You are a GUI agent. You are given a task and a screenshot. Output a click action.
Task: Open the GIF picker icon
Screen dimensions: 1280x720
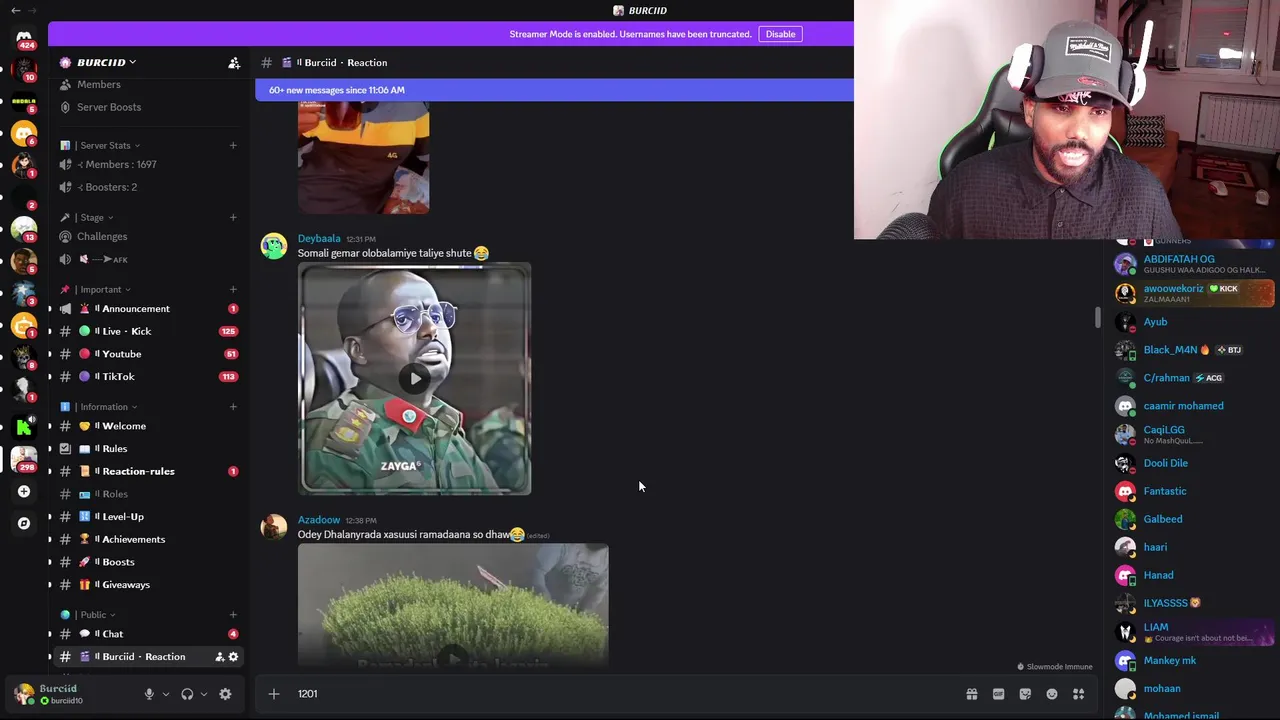point(998,694)
